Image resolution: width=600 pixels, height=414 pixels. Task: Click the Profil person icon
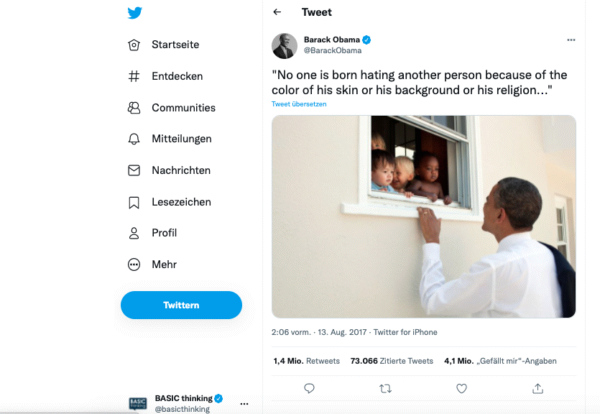pyautogui.click(x=134, y=233)
